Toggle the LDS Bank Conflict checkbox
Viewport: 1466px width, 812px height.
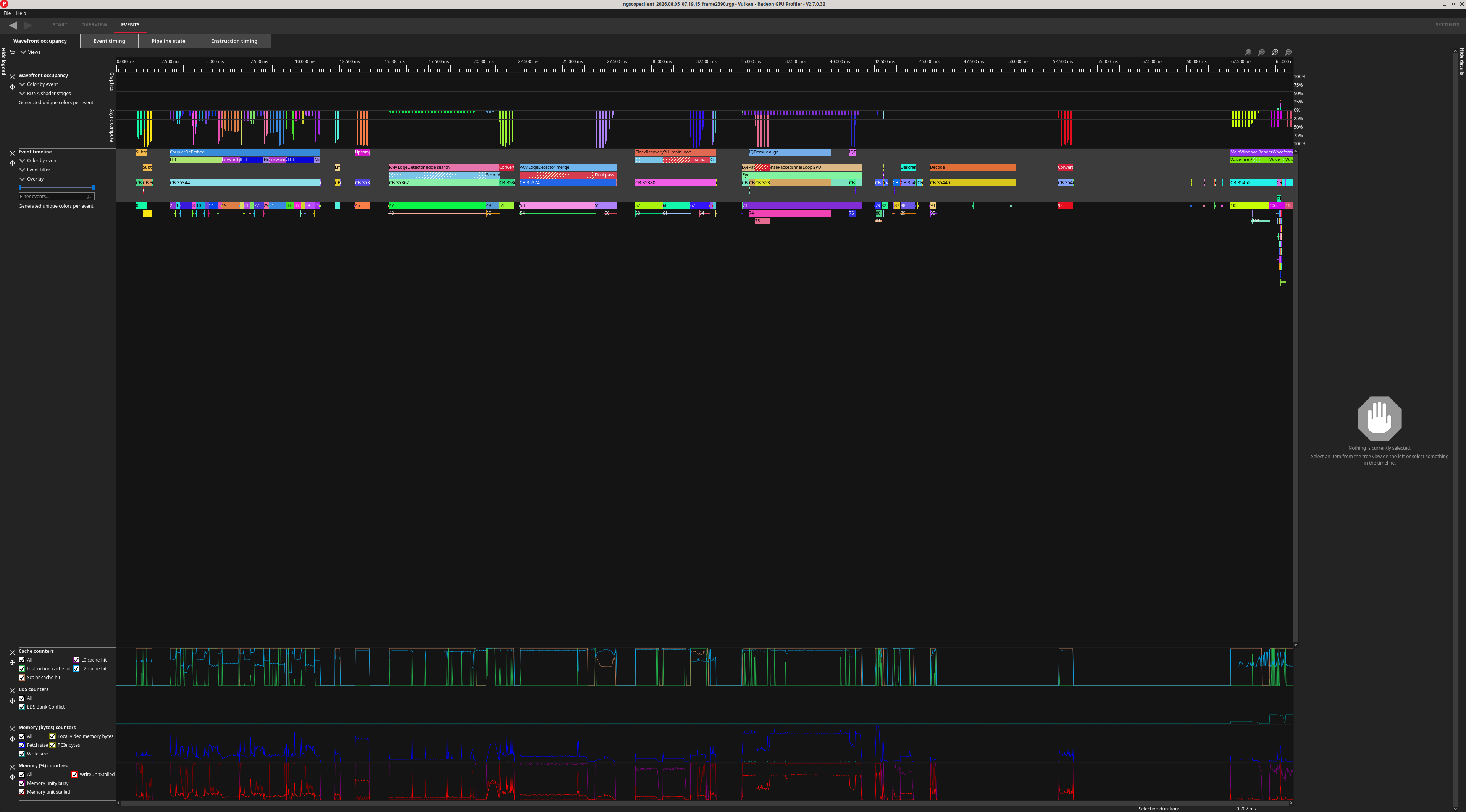click(22, 707)
